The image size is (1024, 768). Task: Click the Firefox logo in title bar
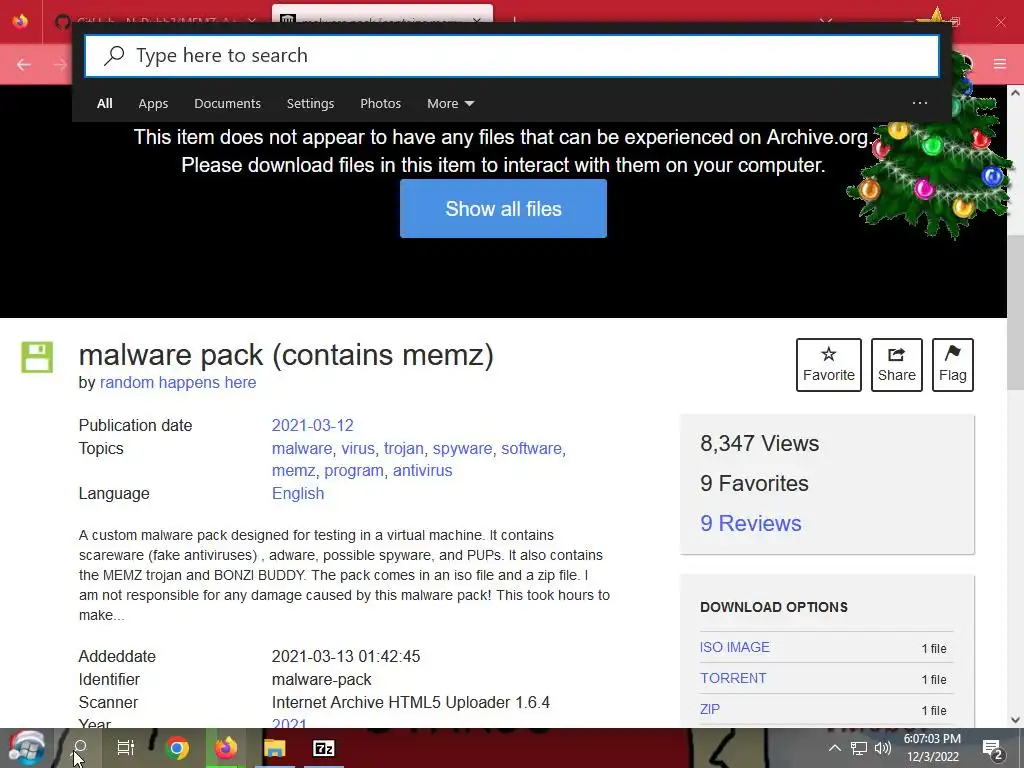20,22
